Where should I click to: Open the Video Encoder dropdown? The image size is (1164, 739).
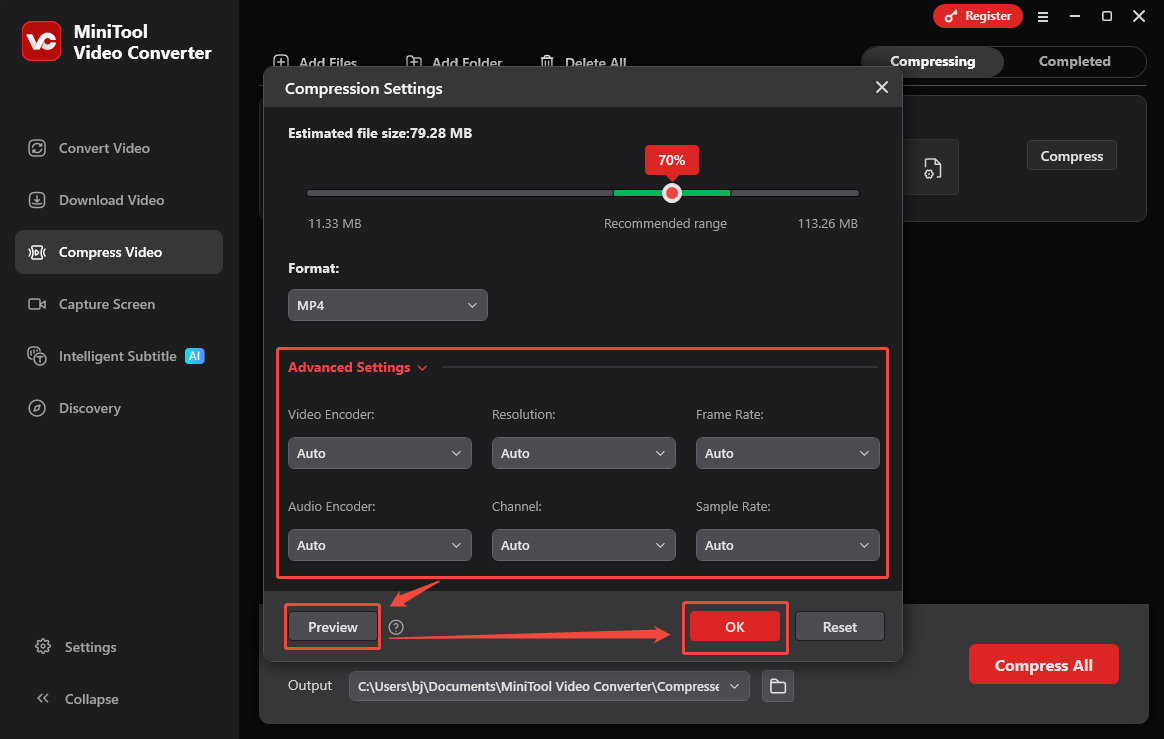point(379,453)
